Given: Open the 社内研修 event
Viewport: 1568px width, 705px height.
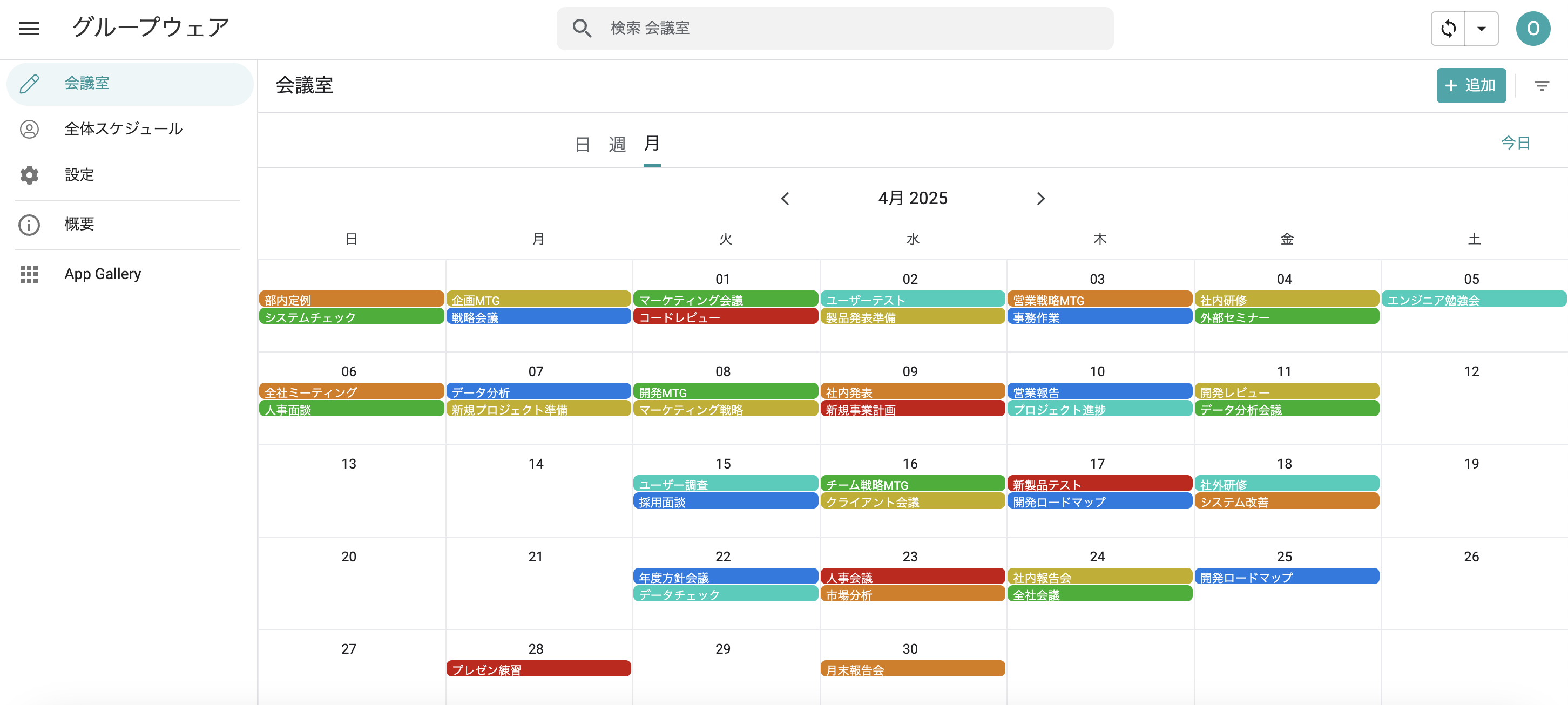Looking at the screenshot, I should point(1287,300).
